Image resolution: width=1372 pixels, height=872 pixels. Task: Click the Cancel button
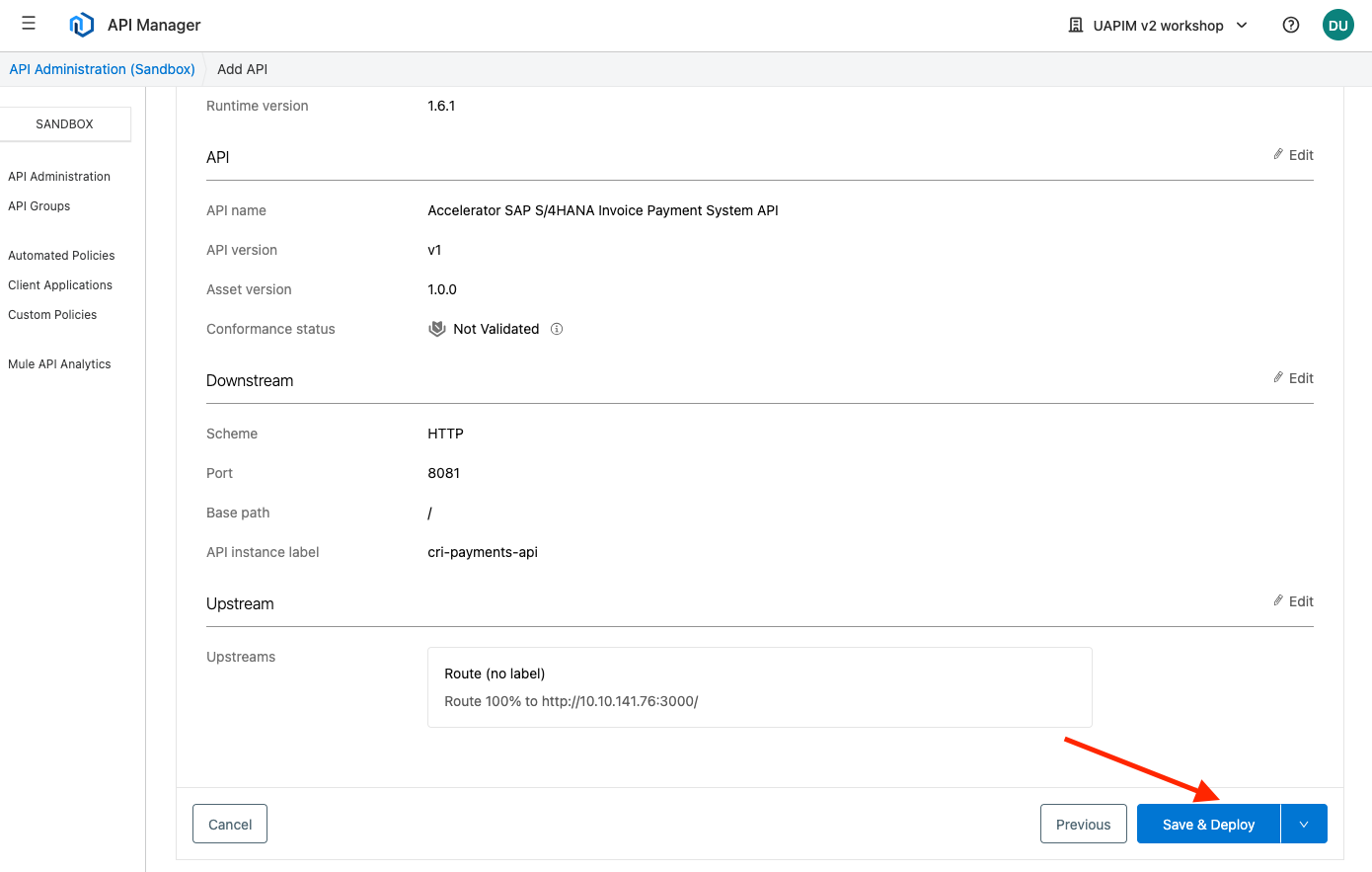pyautogui.click(x=230, y=825)
